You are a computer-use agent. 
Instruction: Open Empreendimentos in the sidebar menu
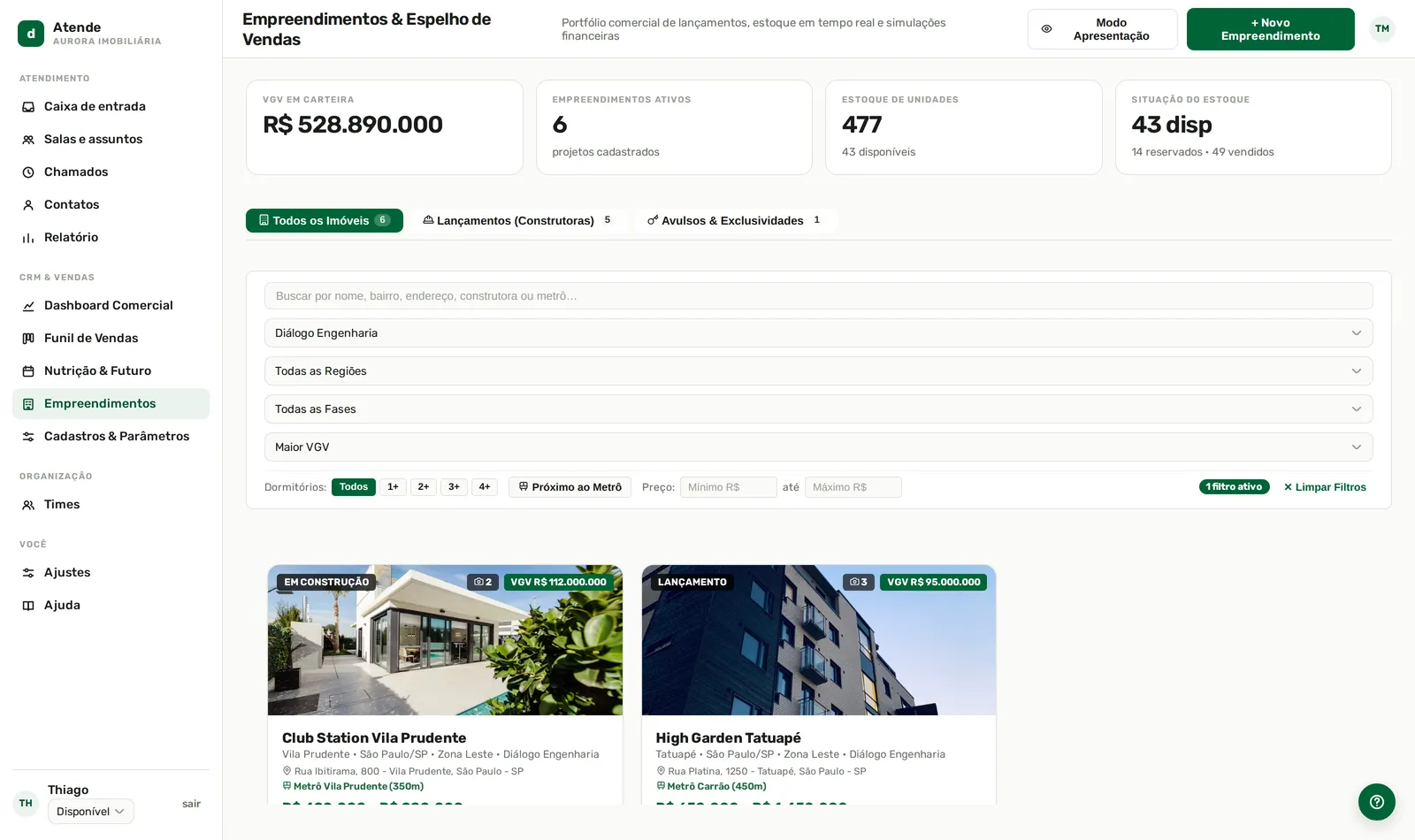click(x=111, y=404)
